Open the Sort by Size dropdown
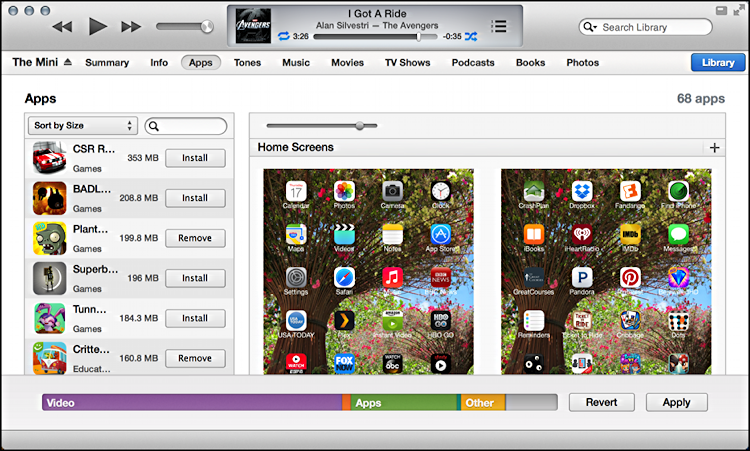This screenshot has width=750, height=451. [83, 126]
